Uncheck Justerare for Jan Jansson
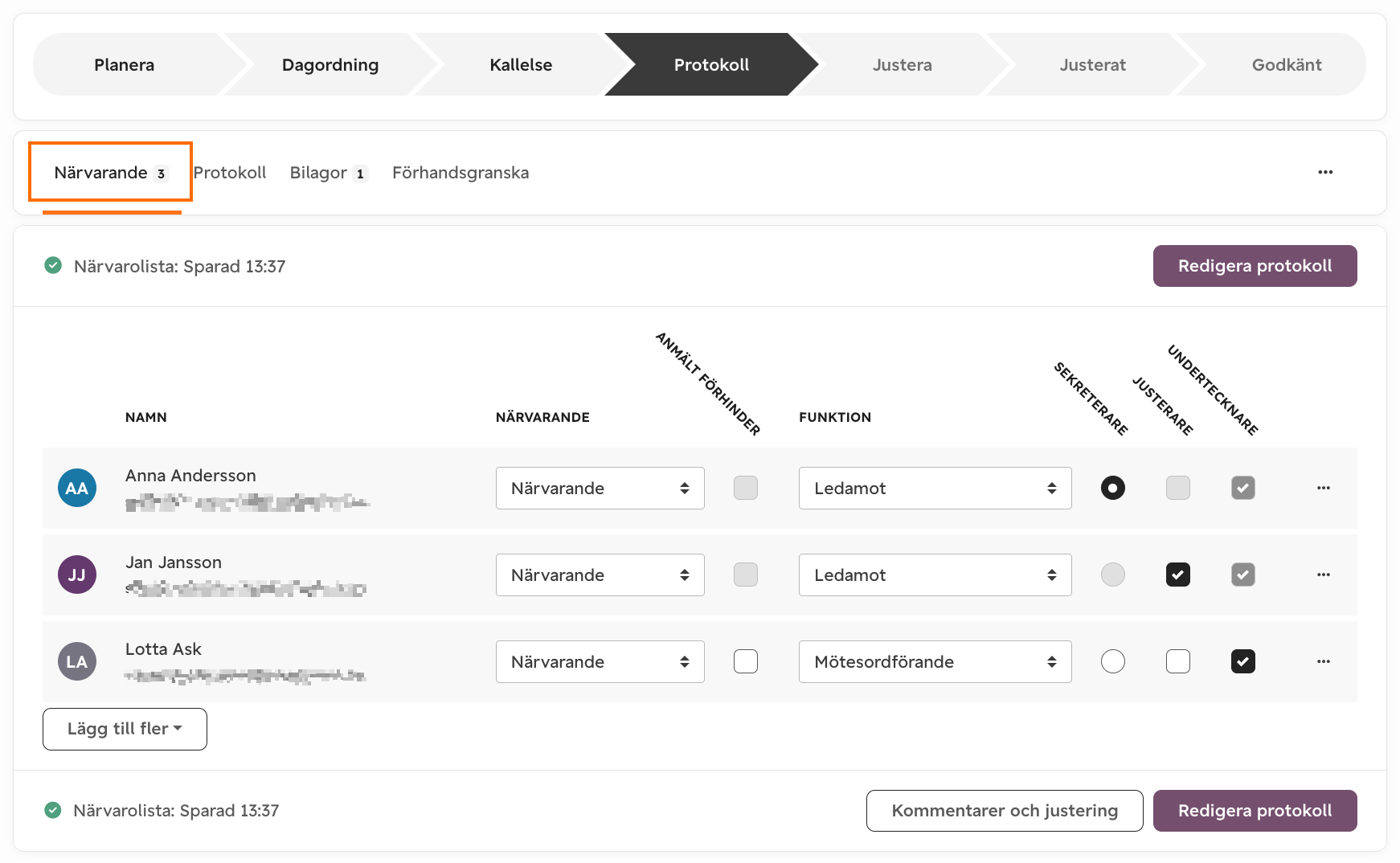Viewport: 1400px width, 863px height. pyautogui.click(x=1178, y=575)
